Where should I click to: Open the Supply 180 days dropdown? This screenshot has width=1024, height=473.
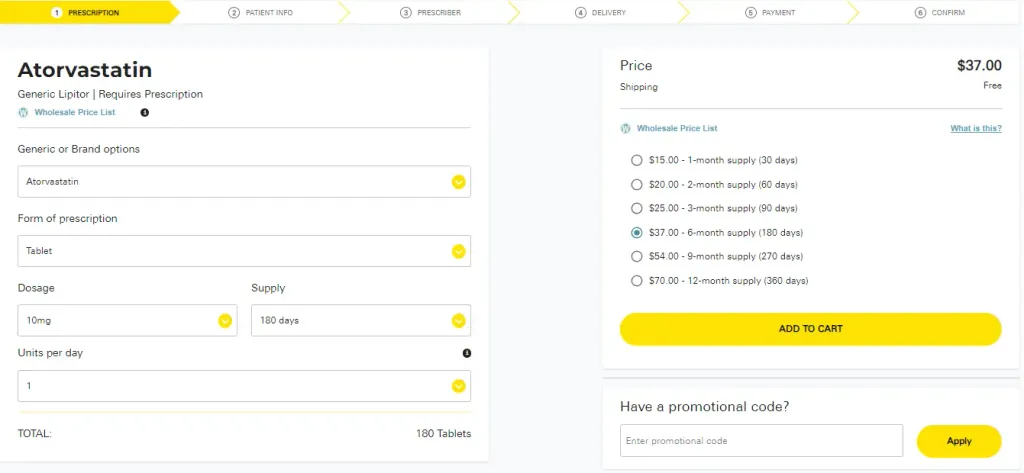coord(360,320)
